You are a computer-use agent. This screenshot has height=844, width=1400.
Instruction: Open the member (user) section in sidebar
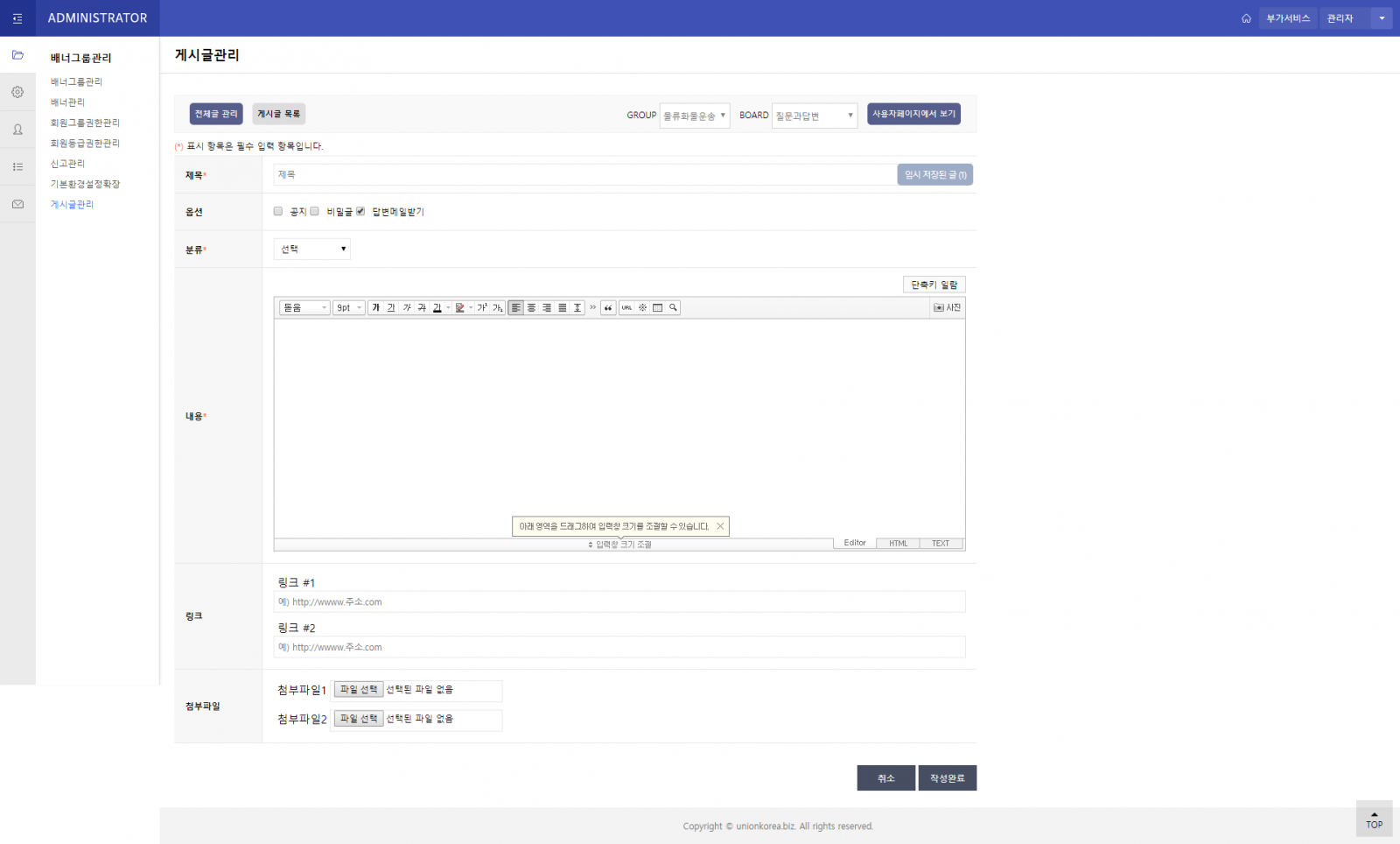(17, 130)
